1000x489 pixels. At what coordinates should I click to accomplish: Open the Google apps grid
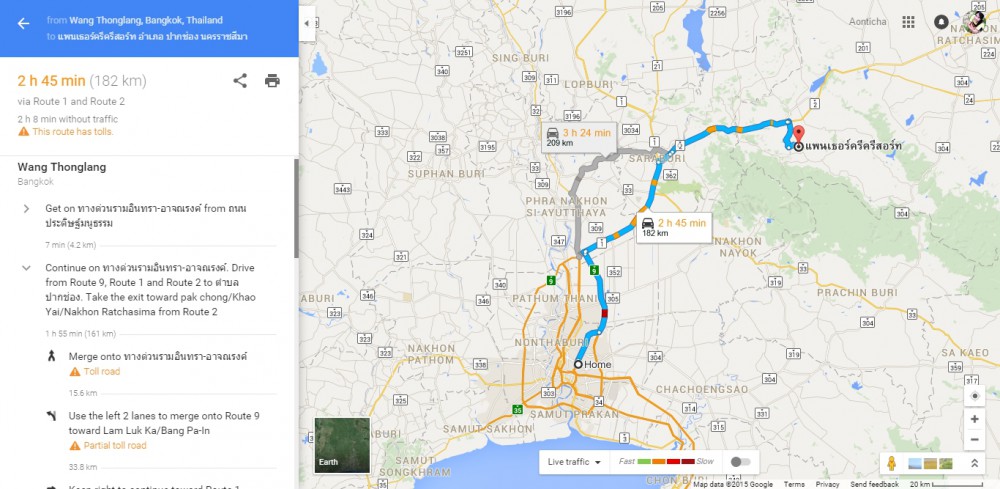pos(908,22)
